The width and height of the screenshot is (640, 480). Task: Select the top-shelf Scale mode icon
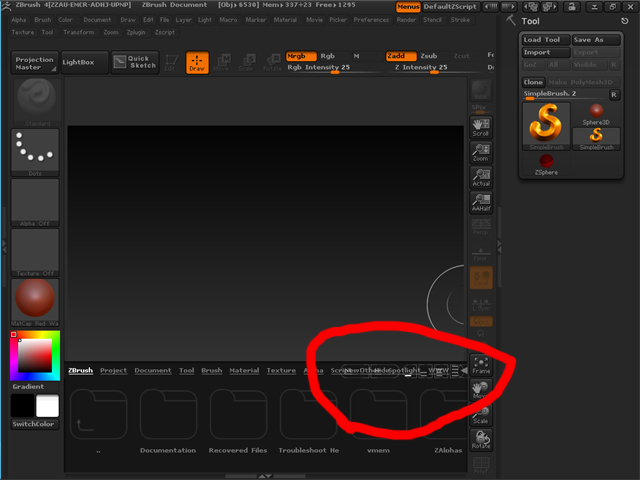coord(247,62)
